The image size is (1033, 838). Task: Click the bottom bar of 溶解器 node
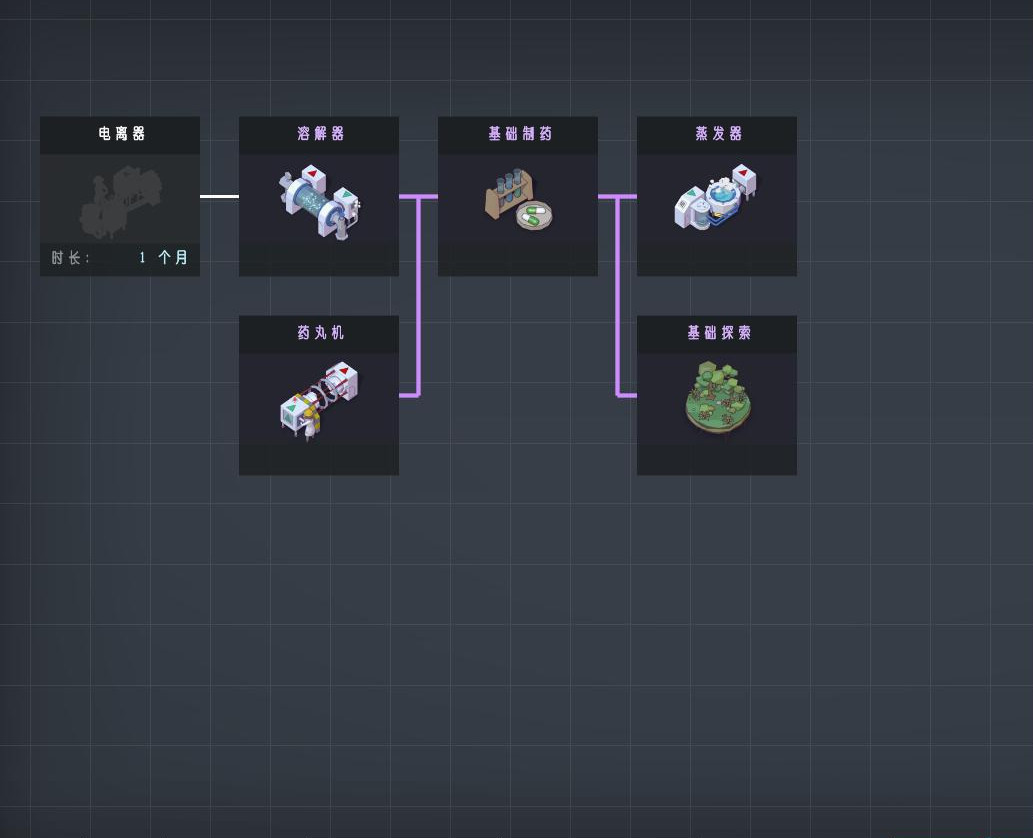click(319, 260)
